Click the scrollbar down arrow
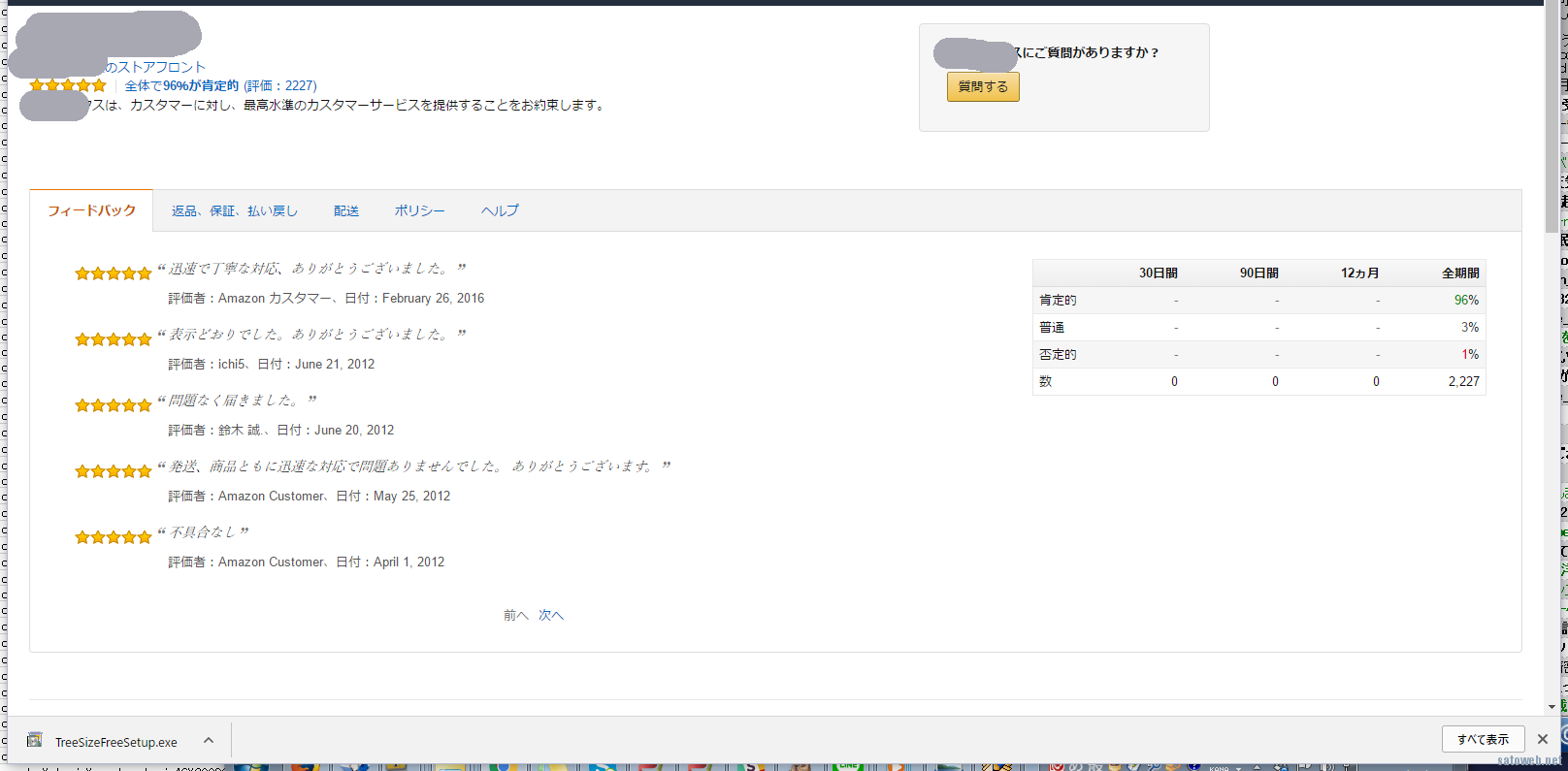 (1552, 708)
